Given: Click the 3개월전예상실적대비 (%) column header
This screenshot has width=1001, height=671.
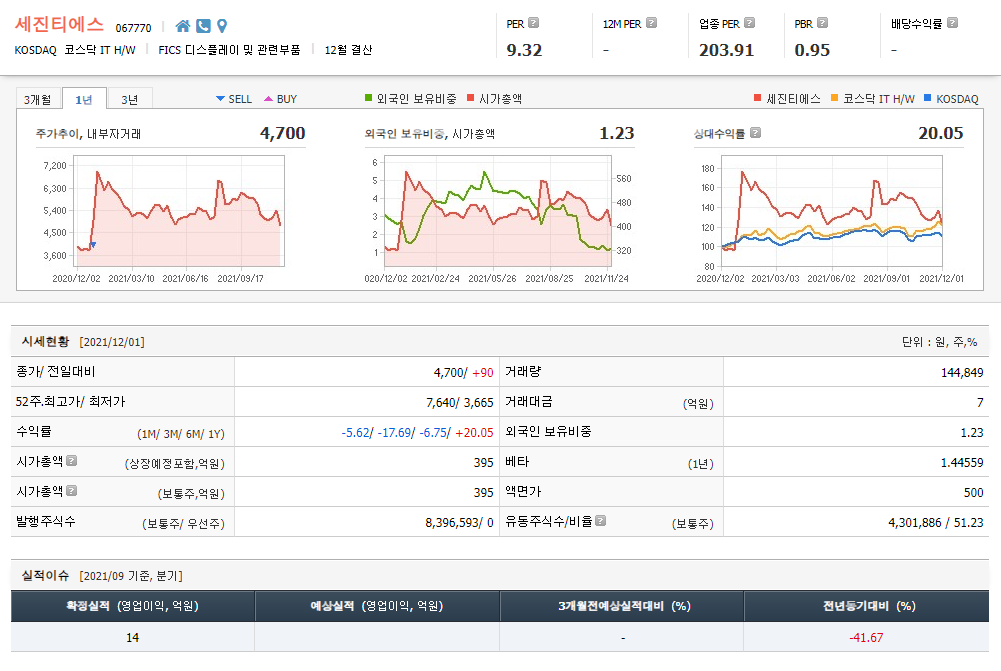Looking at the screenshot, I should point(622,606).
